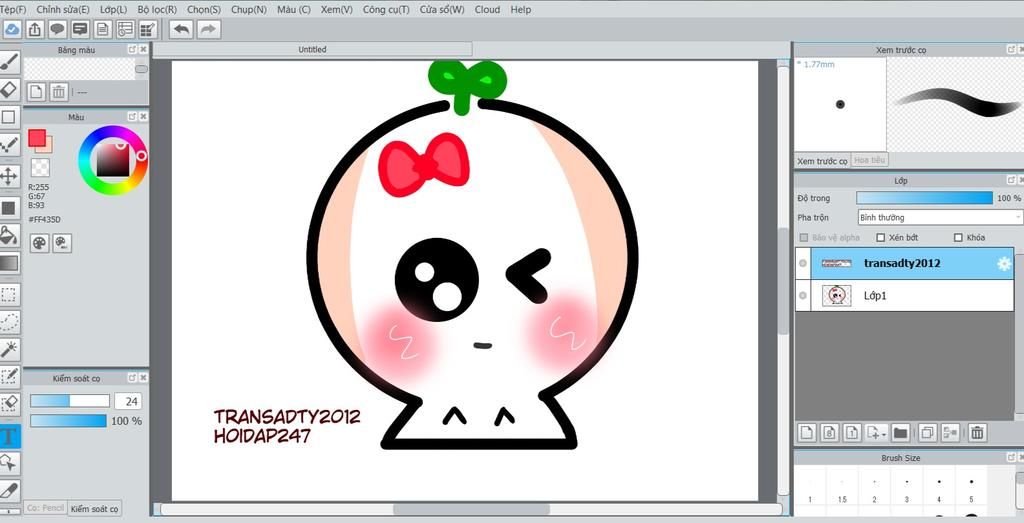Delete color from Bảng màu palette
Viewport: 1024px width, 523px height.
(x=59, y=92)
